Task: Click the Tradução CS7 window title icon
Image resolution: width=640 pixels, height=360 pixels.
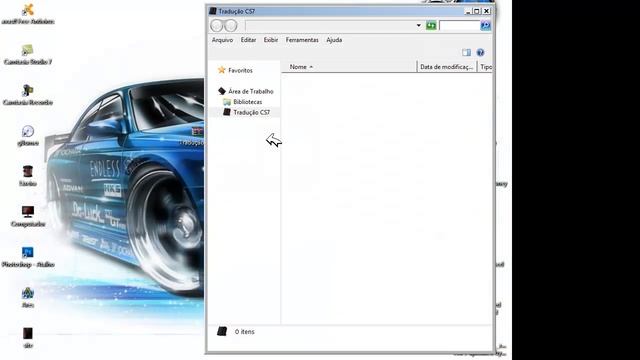Action: click(213, 11)
